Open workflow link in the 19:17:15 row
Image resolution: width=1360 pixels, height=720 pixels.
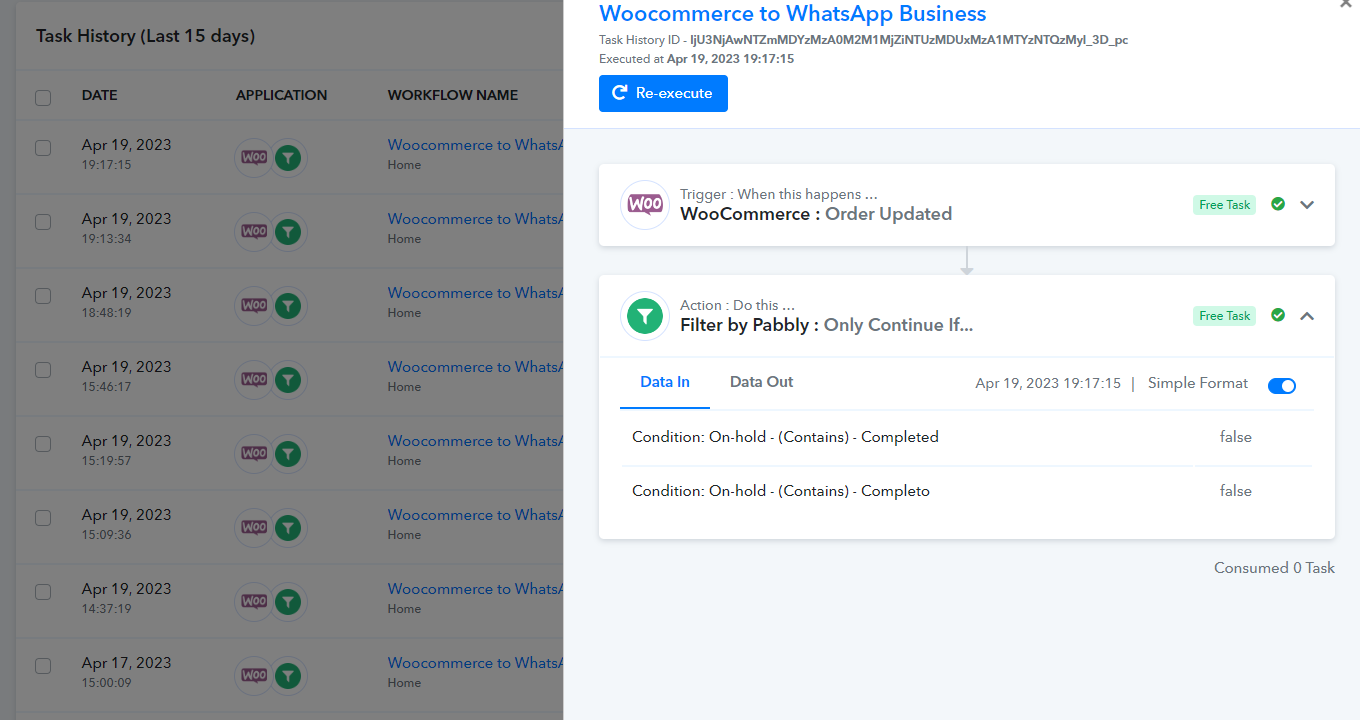click(x=476, y=145)
